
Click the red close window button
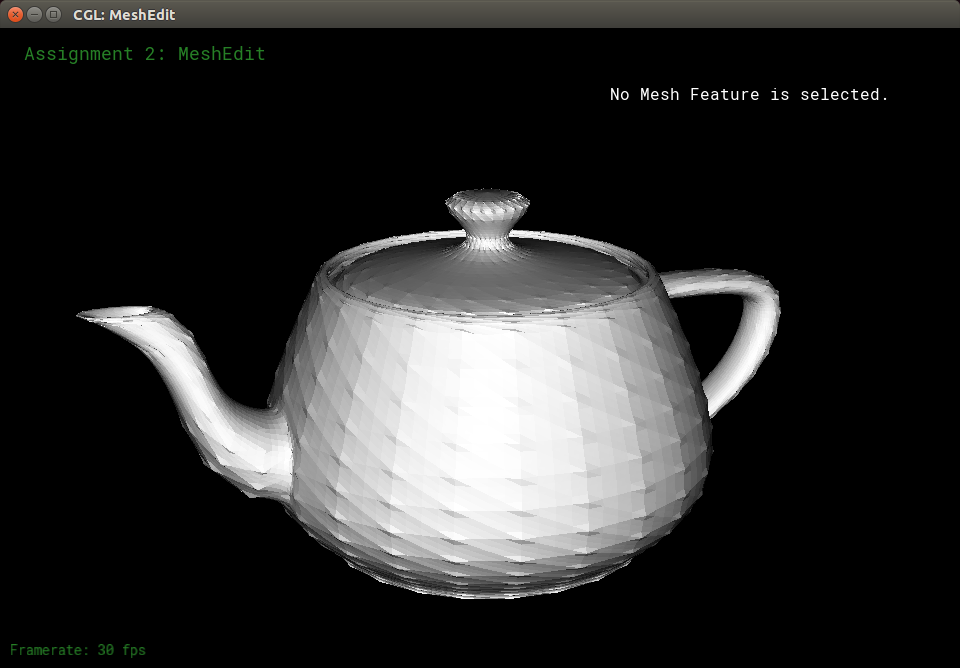(x=15, y=15)
